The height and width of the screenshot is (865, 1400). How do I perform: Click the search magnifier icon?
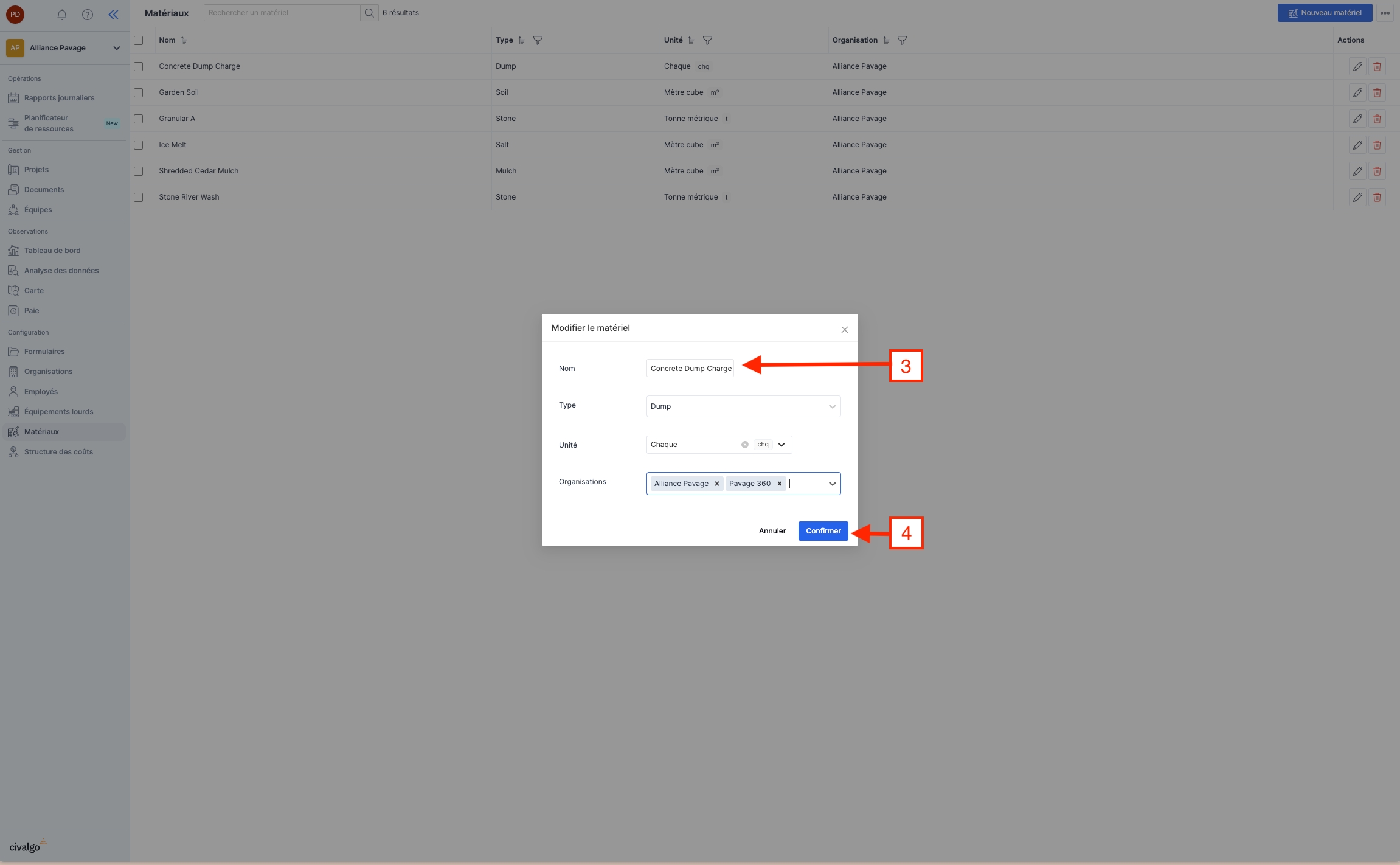pos(369,13)
